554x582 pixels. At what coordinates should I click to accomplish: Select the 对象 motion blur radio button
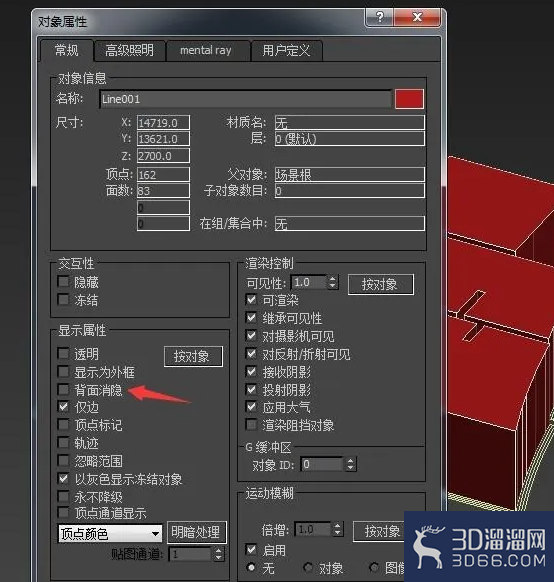pyautogui.click(x=308, y=567)
